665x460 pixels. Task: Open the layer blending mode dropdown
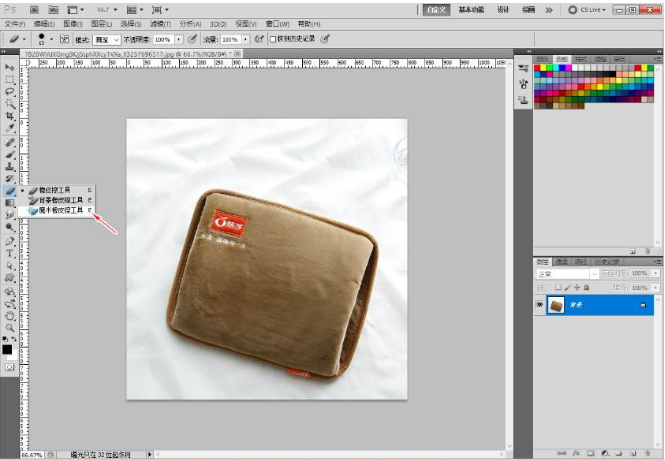(x=567, y=274)
